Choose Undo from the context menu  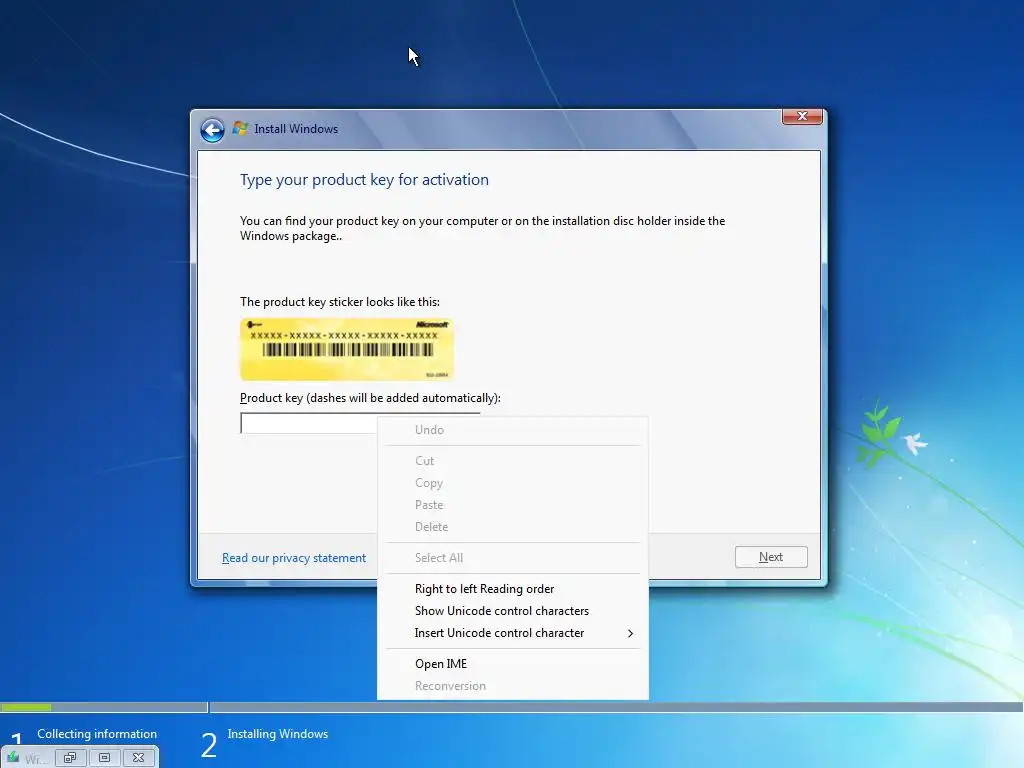513,430
